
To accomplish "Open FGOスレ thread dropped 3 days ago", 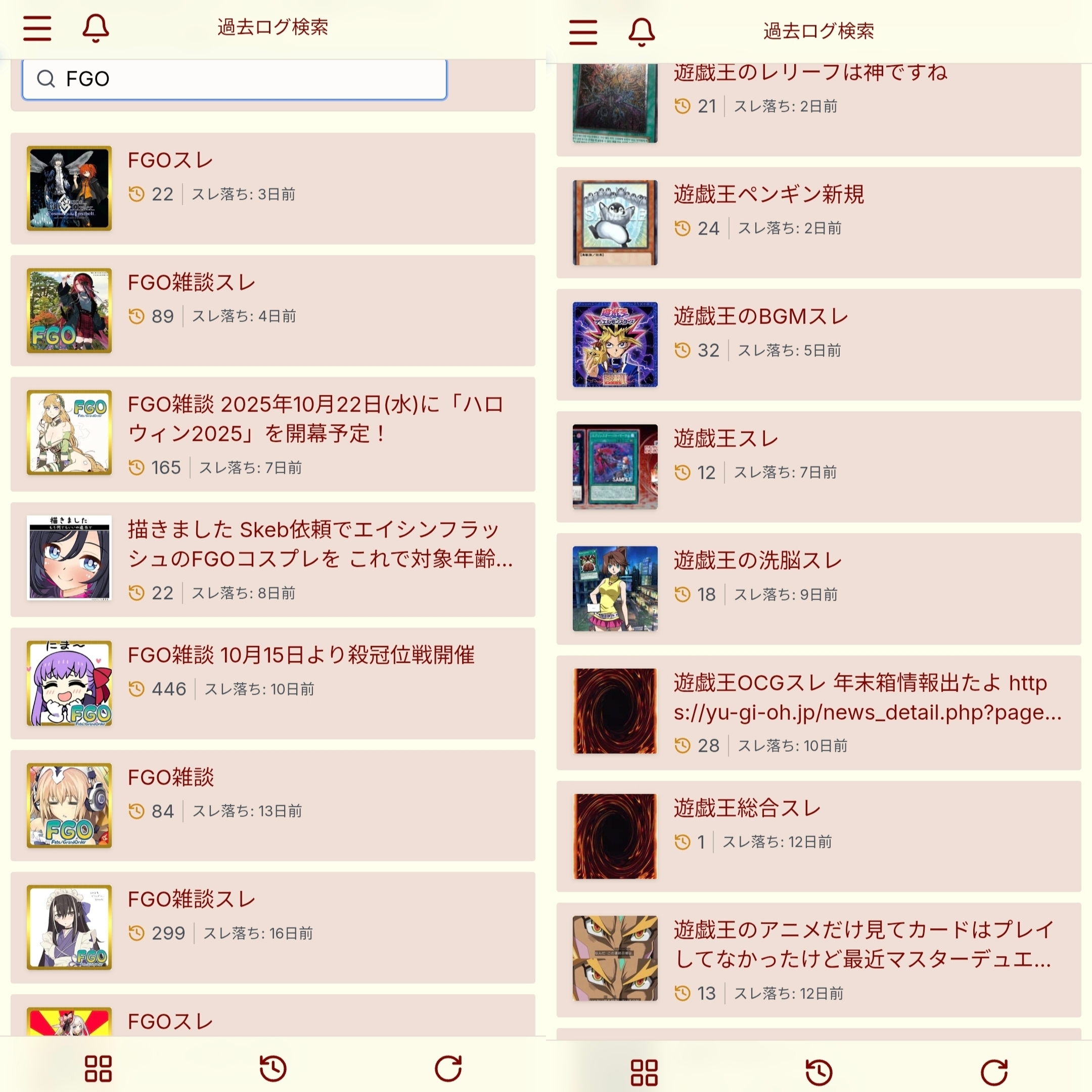I will (273, 188).
